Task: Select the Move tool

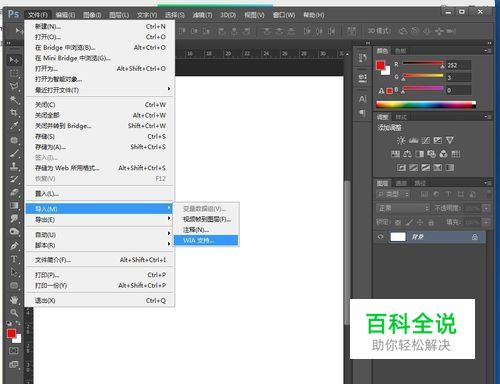Action: [14, 60]
